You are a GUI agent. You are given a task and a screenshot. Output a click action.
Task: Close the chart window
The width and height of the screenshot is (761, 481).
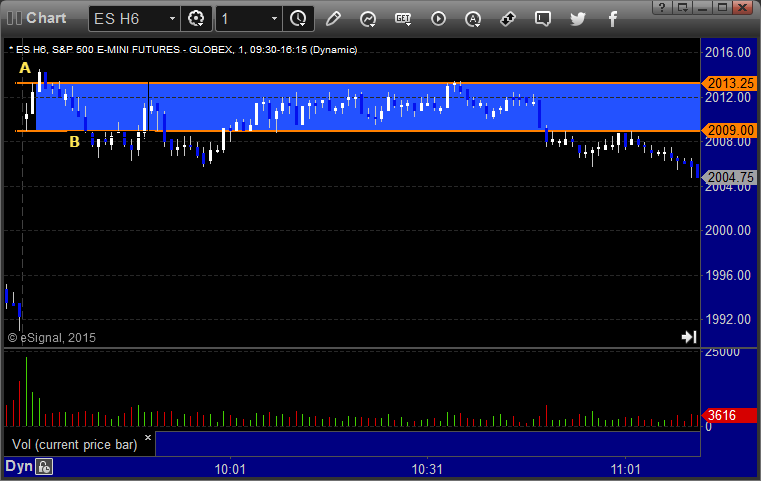tap(743, 7)
